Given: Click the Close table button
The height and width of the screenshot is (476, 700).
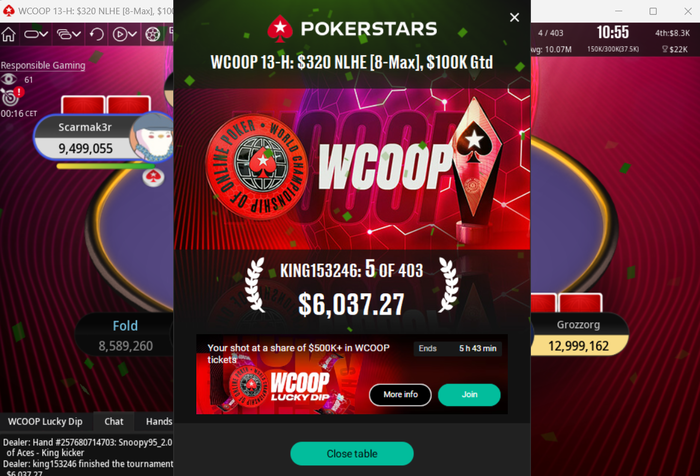Looking at the screenshot, I should [352, 454].
